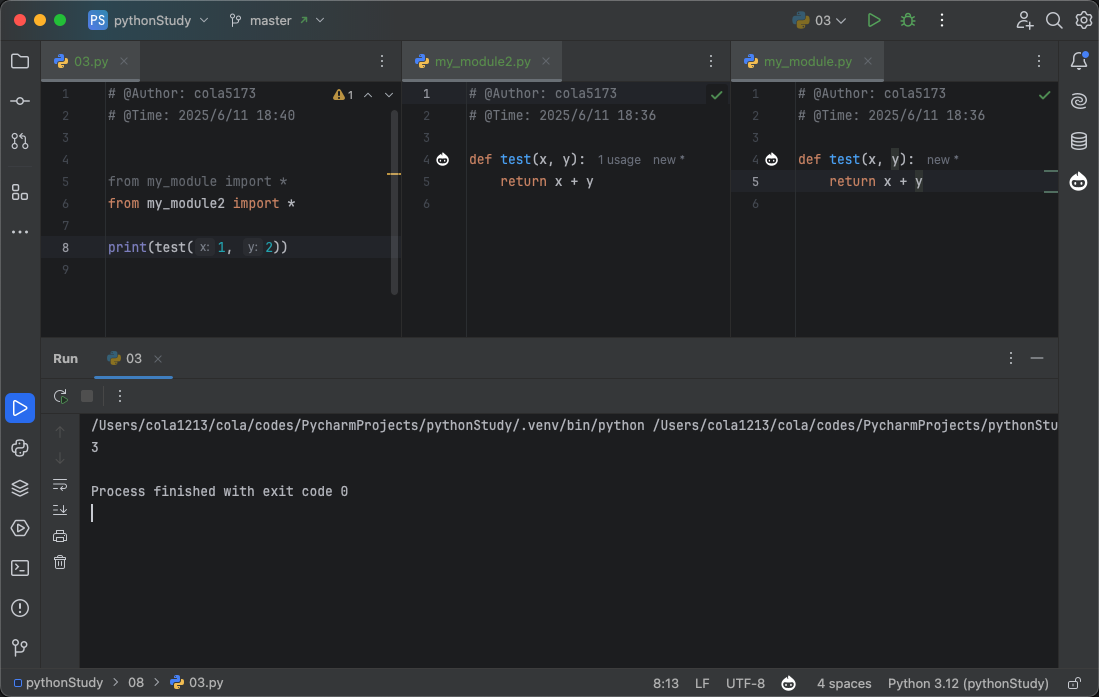The height and width of the screenshot is (697, 1099).
Task: Open the Database tool window
Action: click(1079, 141)
